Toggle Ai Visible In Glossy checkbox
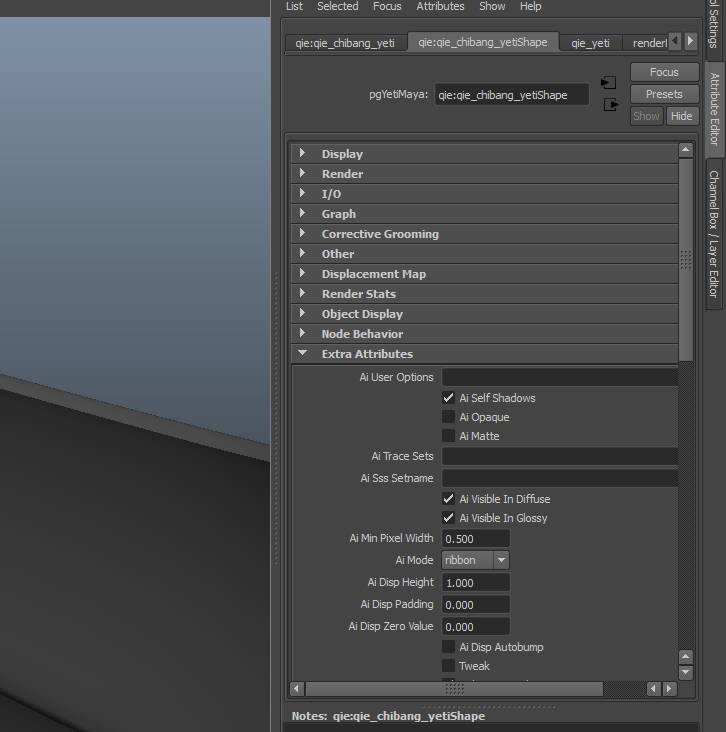 (448, 518)
